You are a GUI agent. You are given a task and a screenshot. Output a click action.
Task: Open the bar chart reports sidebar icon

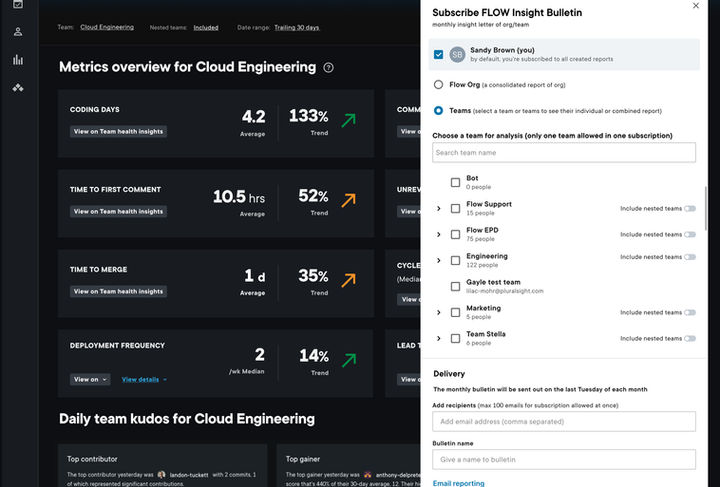(18, 60)
